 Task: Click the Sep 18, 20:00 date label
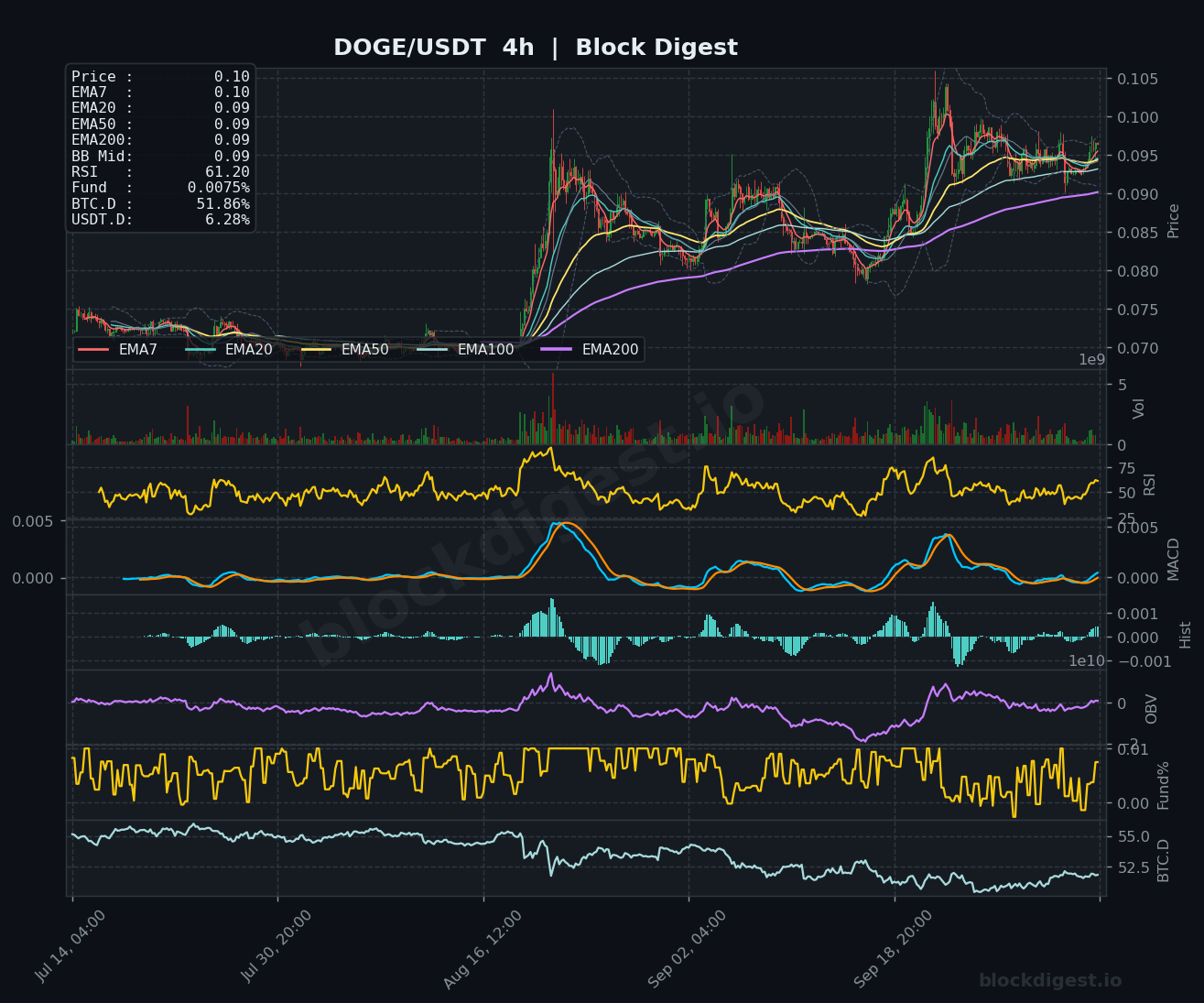[894, 948]
